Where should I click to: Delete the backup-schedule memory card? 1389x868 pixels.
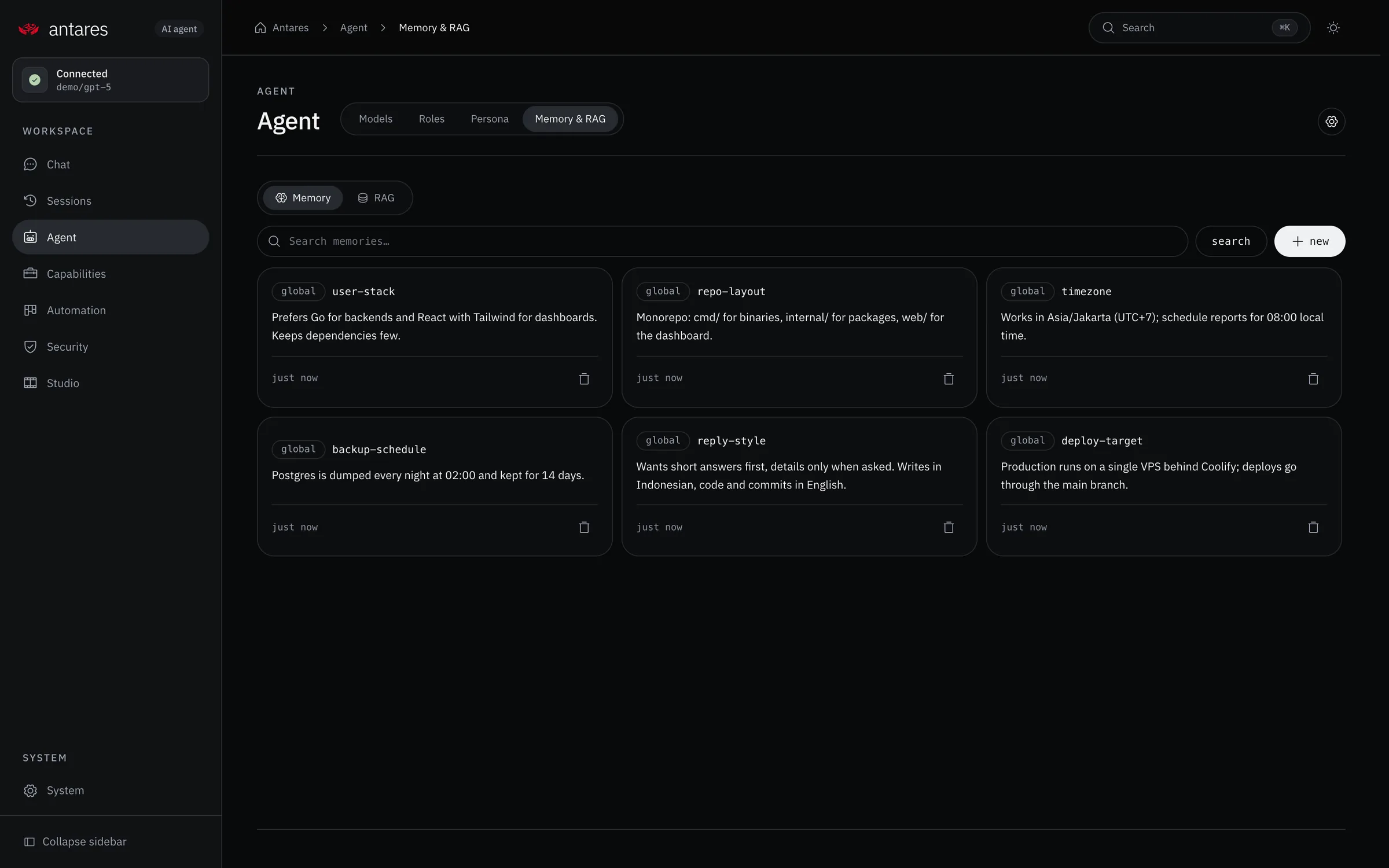584,527
